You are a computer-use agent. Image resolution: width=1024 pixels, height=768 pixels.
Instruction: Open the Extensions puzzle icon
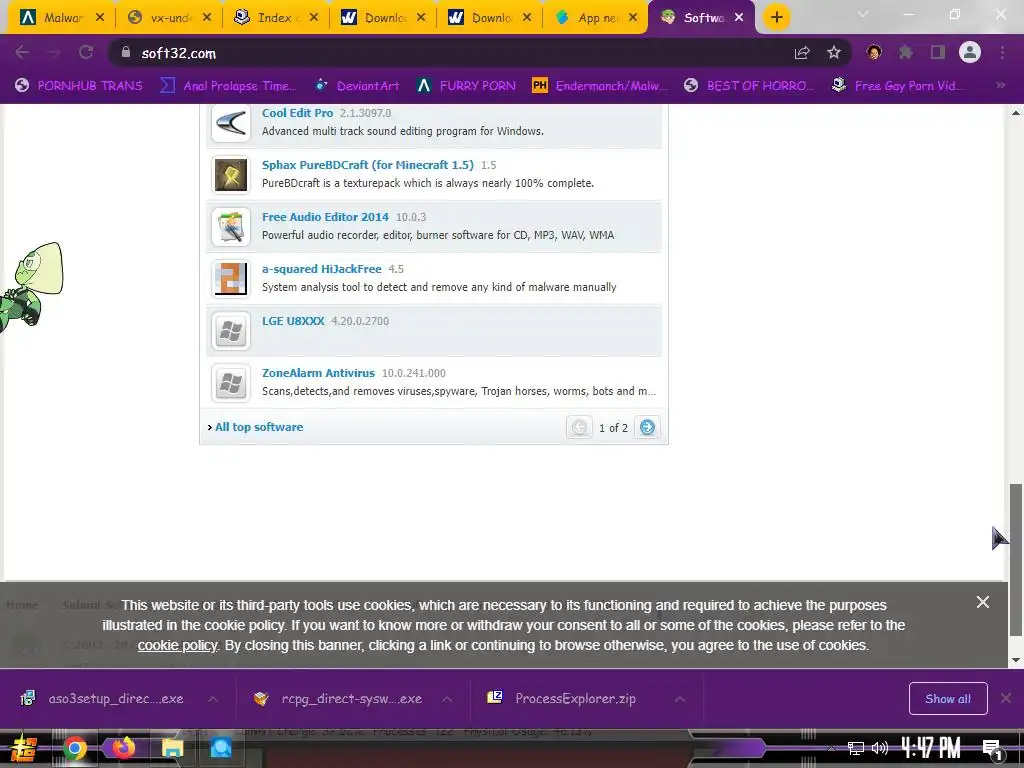point(905,52)
